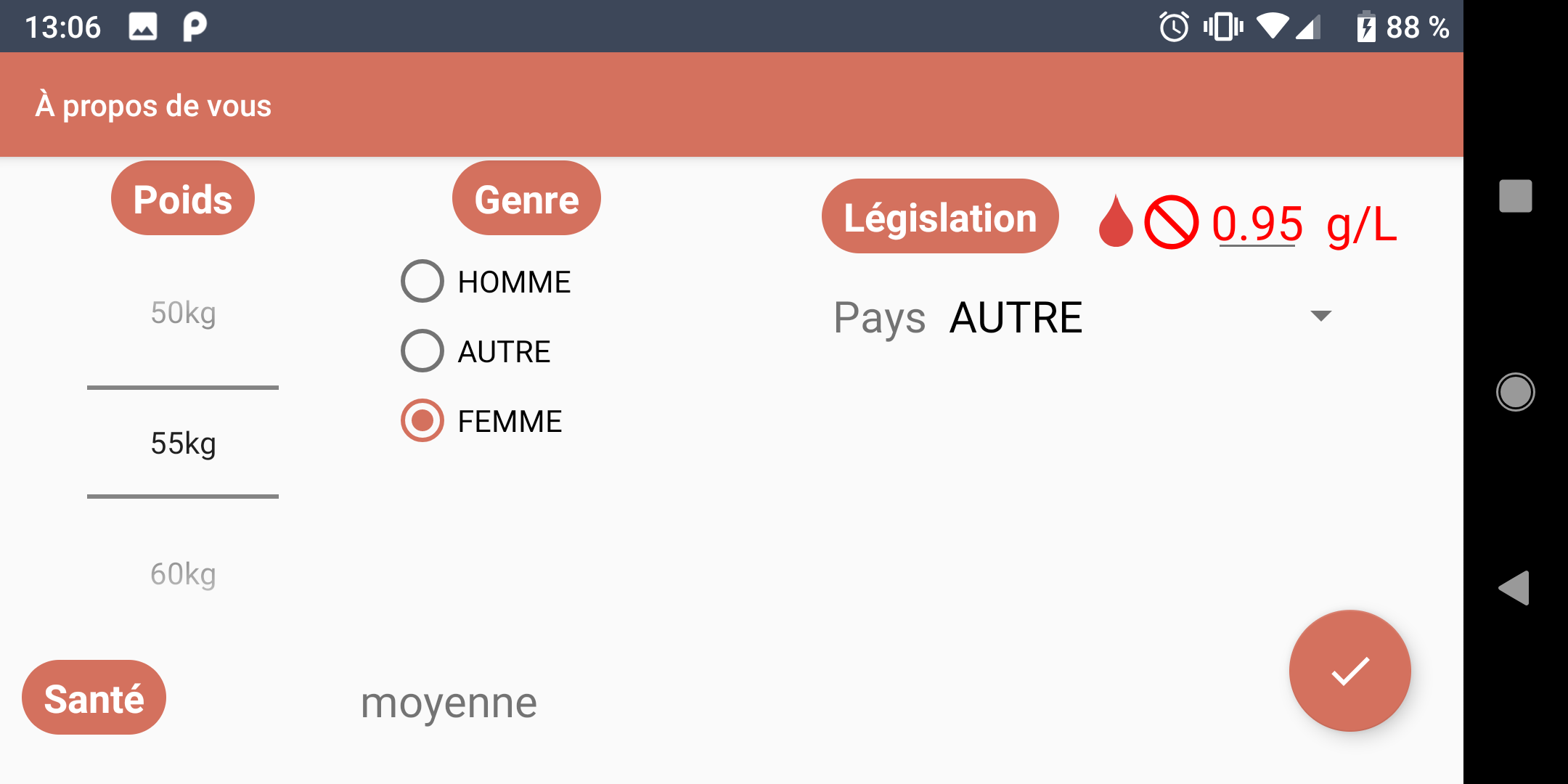Edit the 0.95 g/L limit field
The image size is (1568, 784).
[1257, 223]
